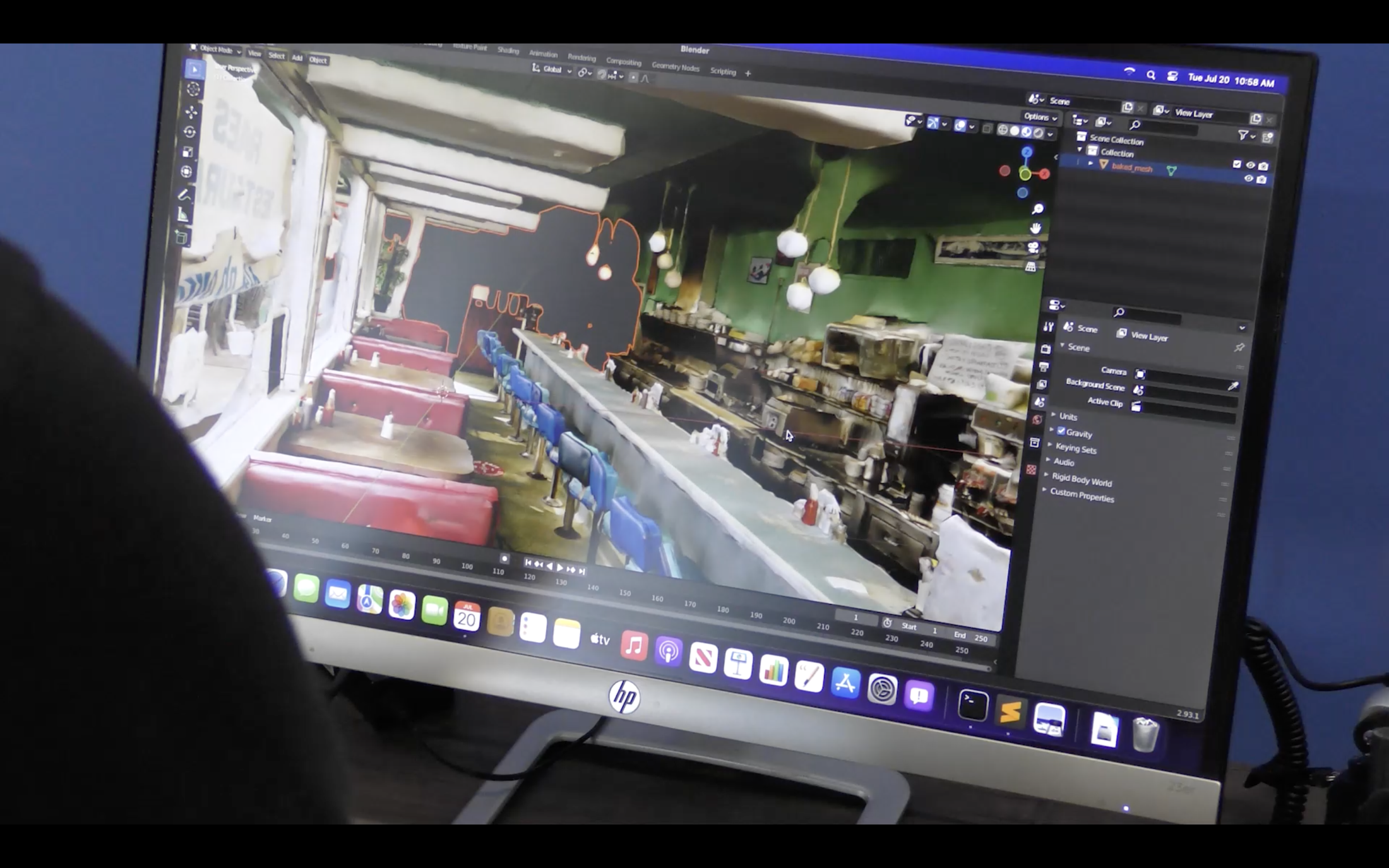Add a new workspace with plus button

tap(748, 73)
